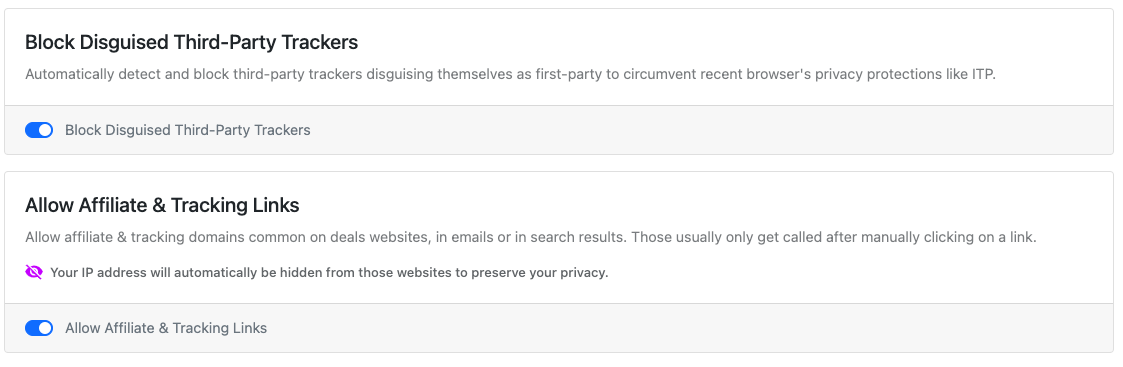Disable Block Disguised Third-Party Trackers toggle

click(x=39, y=130)
